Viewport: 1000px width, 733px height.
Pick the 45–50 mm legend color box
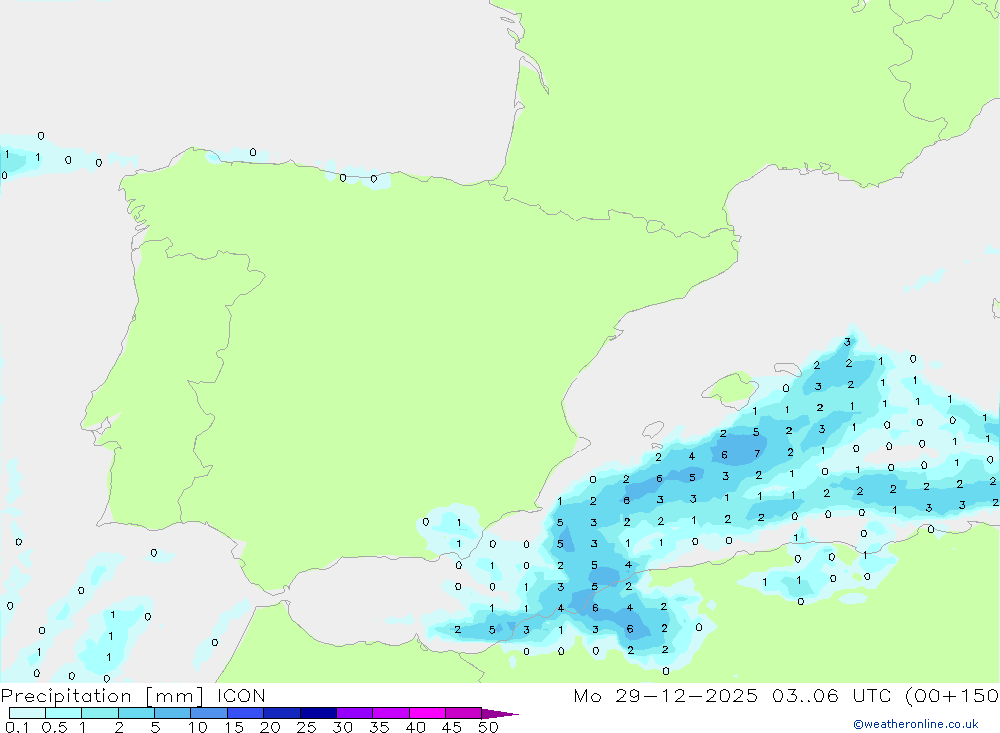tap(464, 713)
